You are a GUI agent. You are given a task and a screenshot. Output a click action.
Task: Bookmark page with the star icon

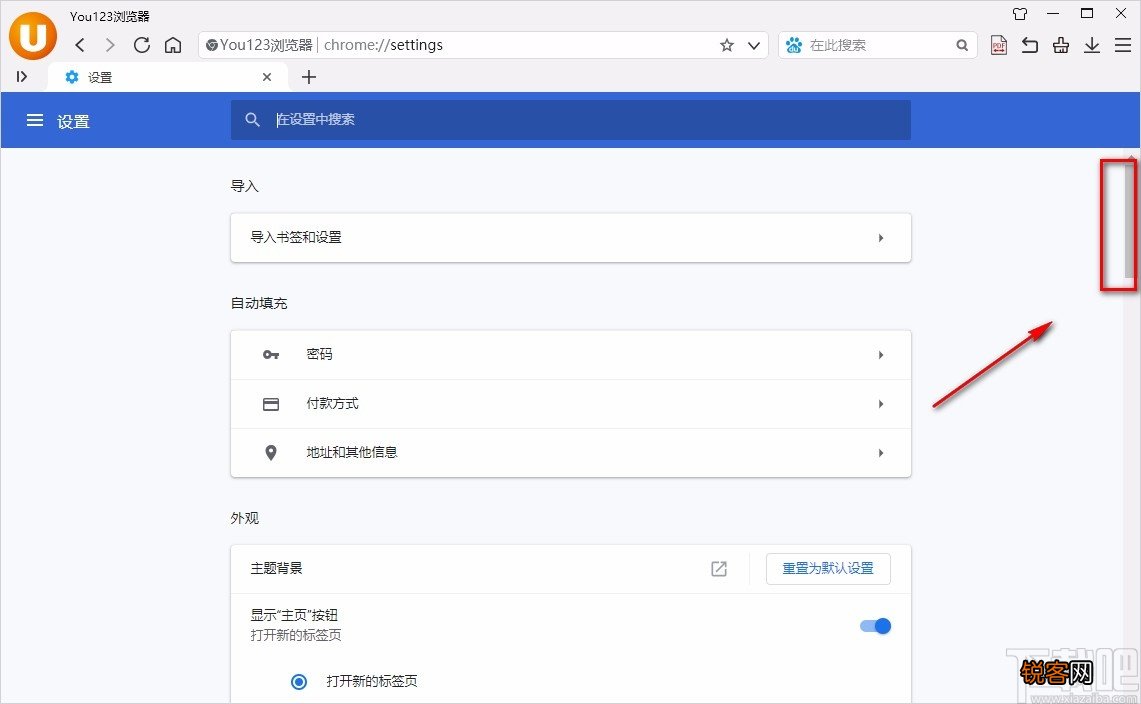[727, 45]
